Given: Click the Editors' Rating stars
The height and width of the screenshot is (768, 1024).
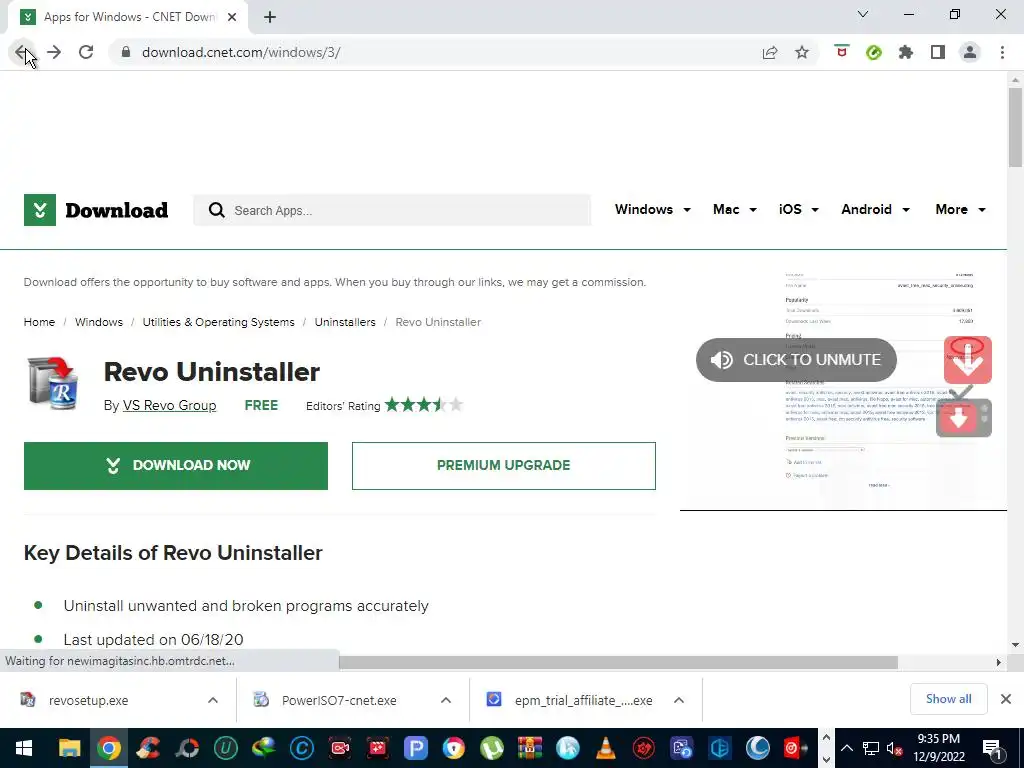Looking at the screenshot, I should coord(424,405).
